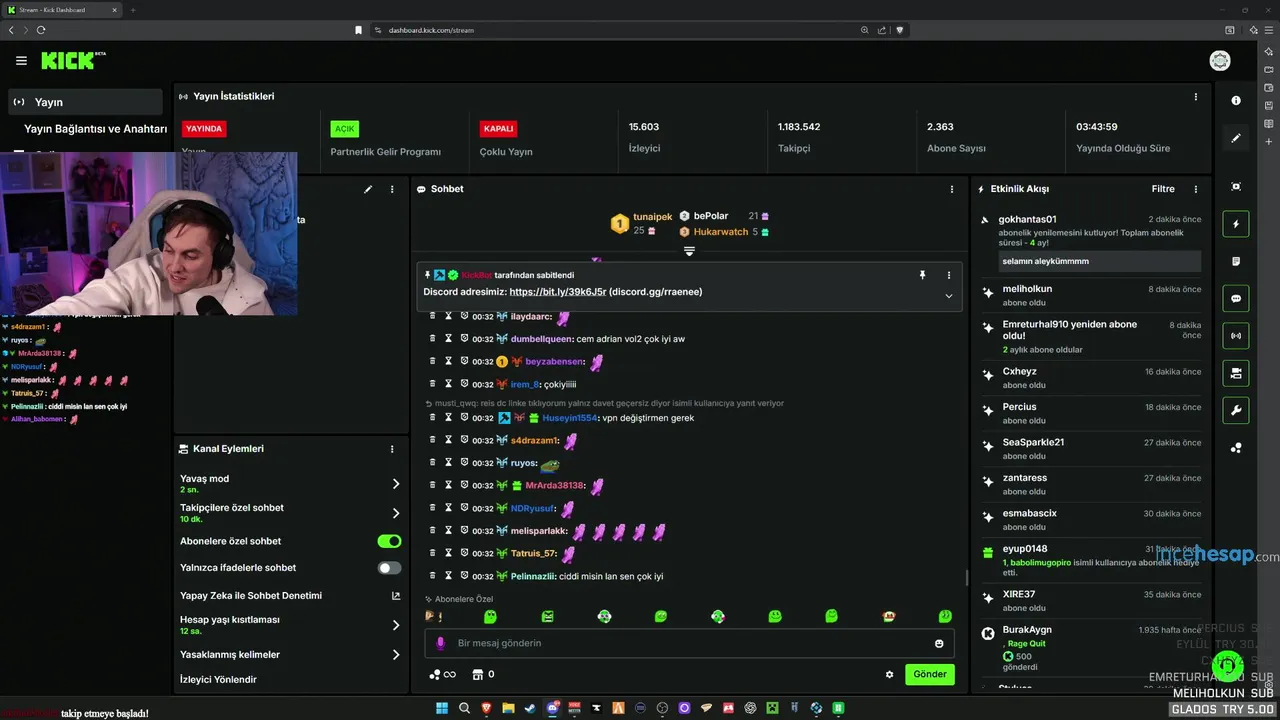Viewport: 1280px width, 720px height.
Task: Open the bit.ly Discord link in the pinned message
Action: click(x=558, y=292)
